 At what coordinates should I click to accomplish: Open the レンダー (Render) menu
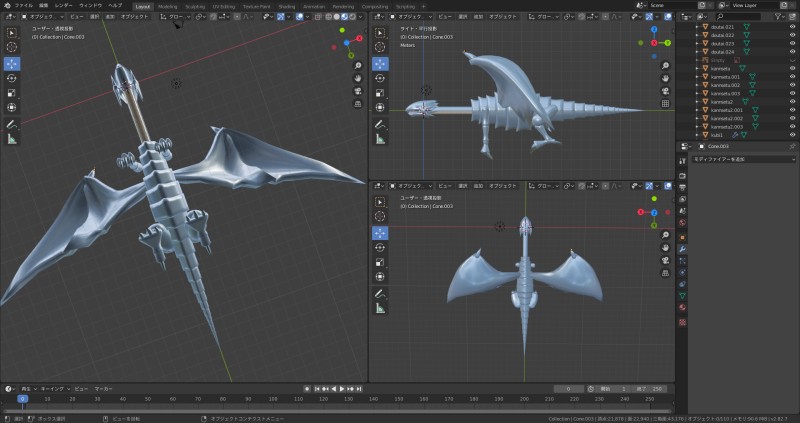tap(63, 5)
